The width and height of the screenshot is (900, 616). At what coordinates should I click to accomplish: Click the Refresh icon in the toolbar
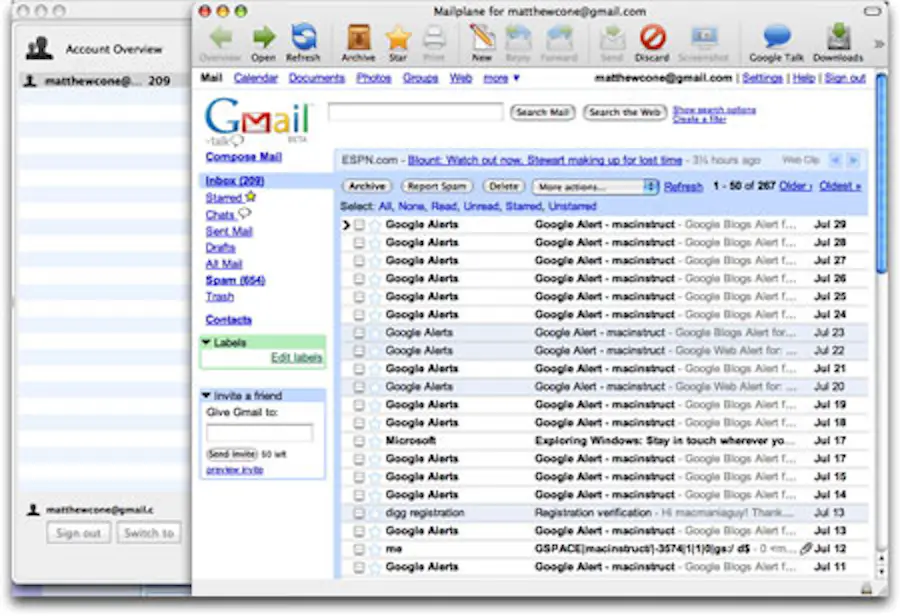305,38
